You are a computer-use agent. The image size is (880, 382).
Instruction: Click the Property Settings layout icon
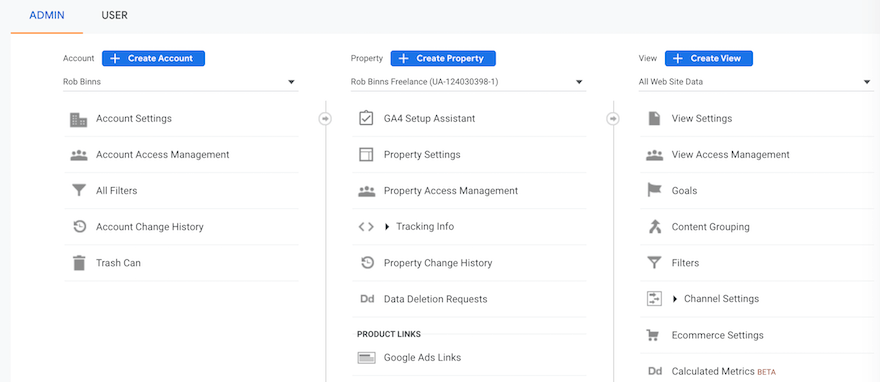366,155
